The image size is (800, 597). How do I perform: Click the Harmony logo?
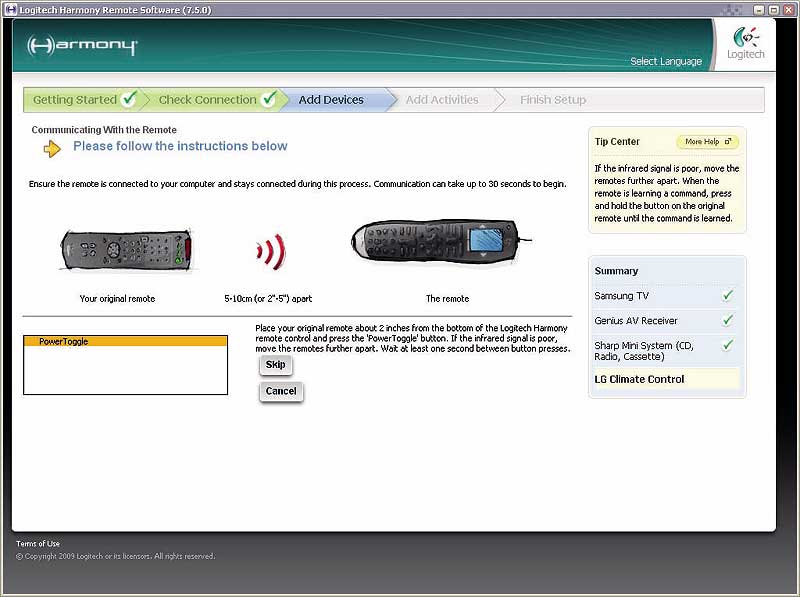[x=82, y=45]
